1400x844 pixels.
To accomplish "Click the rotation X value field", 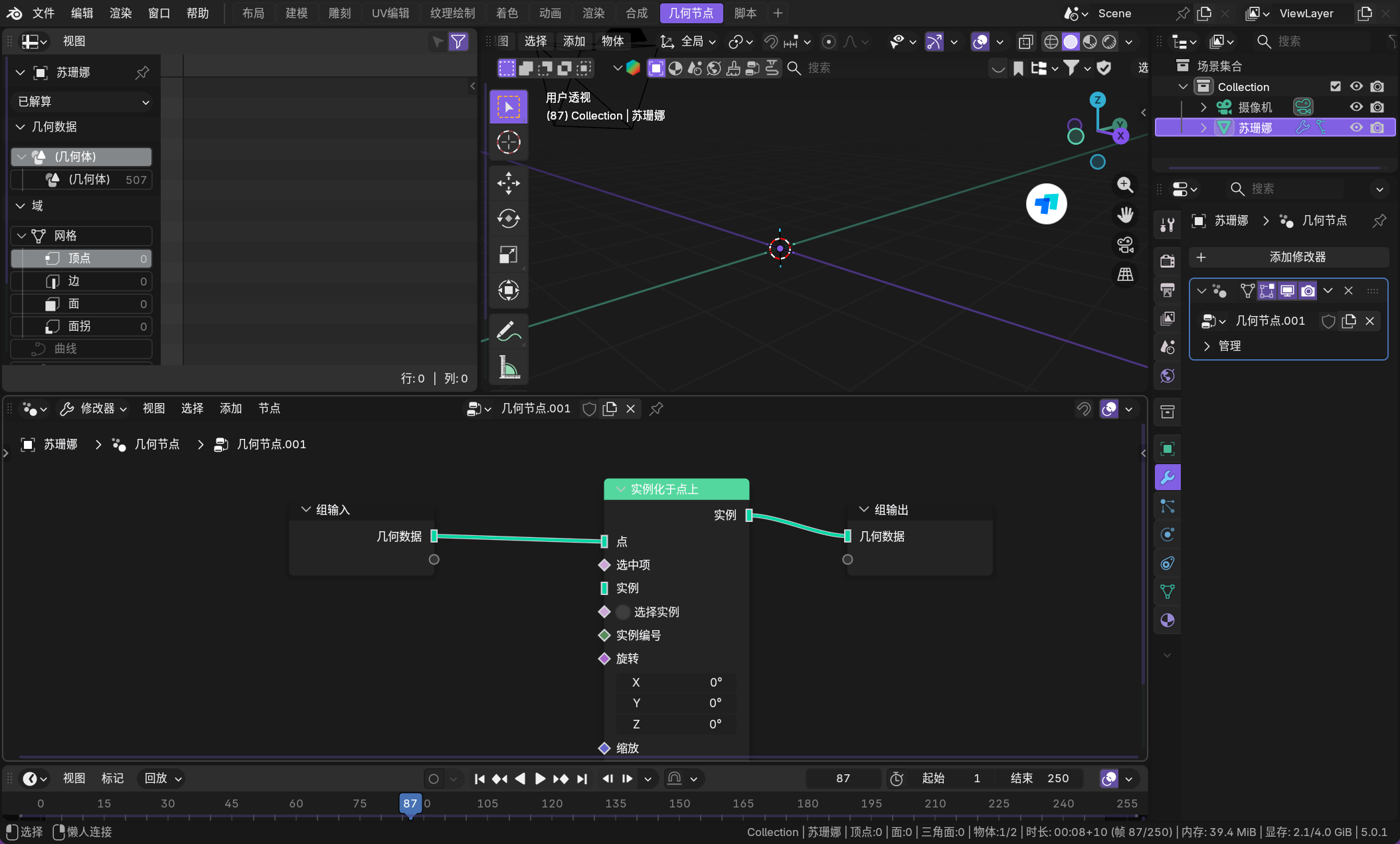I will [676, 682].
